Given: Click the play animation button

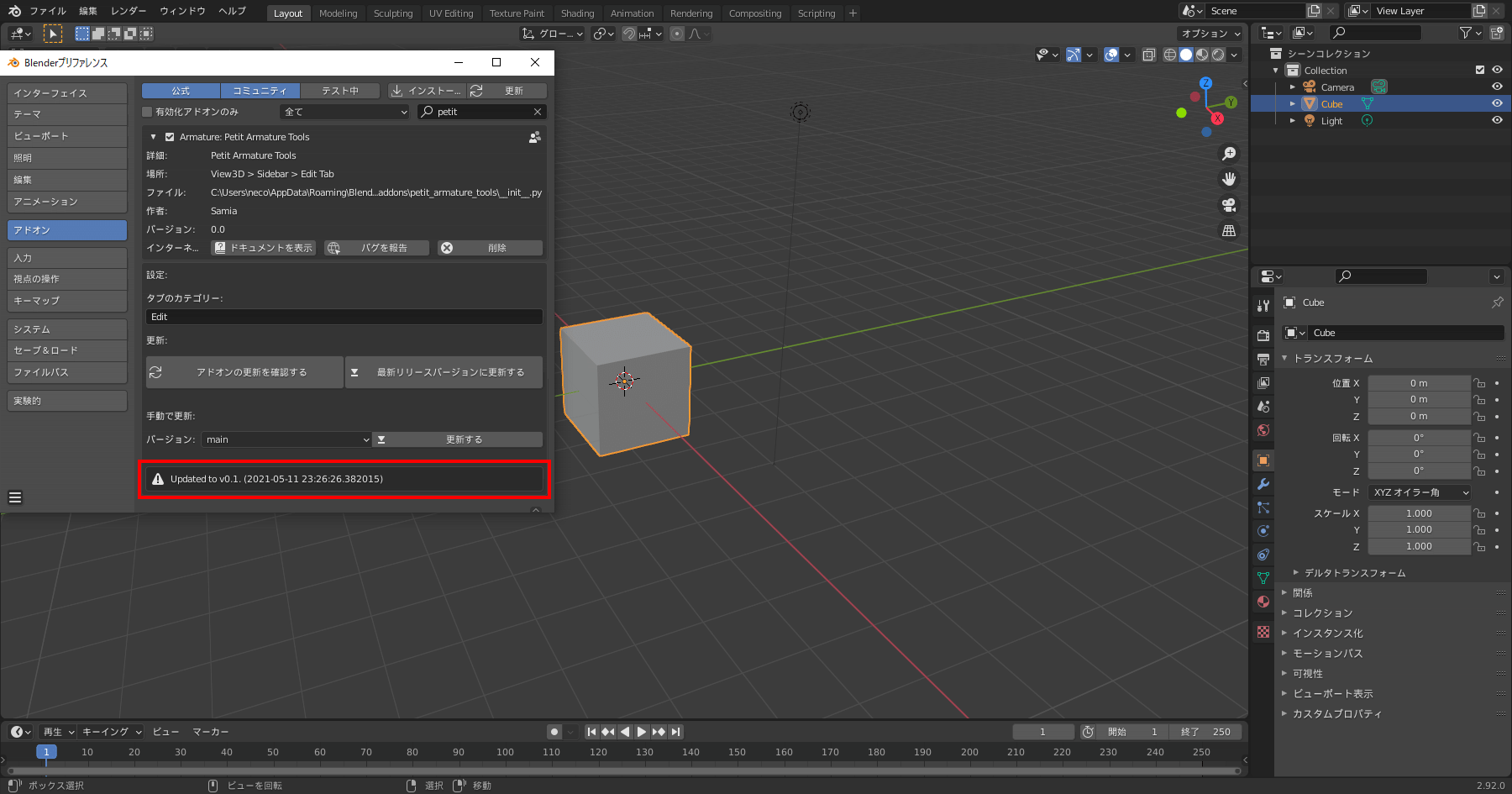Looking at the screenshot, I should 642,732.
